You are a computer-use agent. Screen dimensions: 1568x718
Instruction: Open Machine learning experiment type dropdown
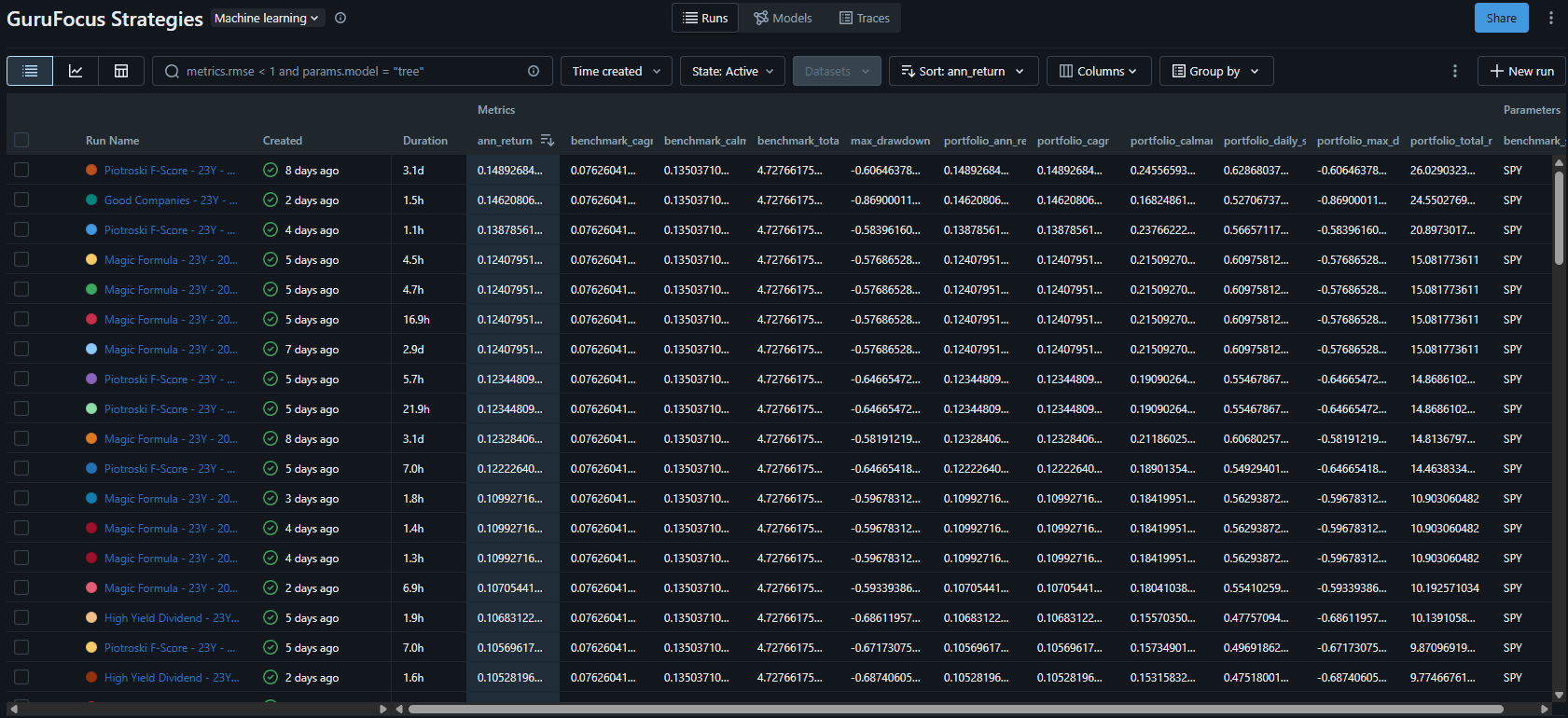click(x=268, y=18)
